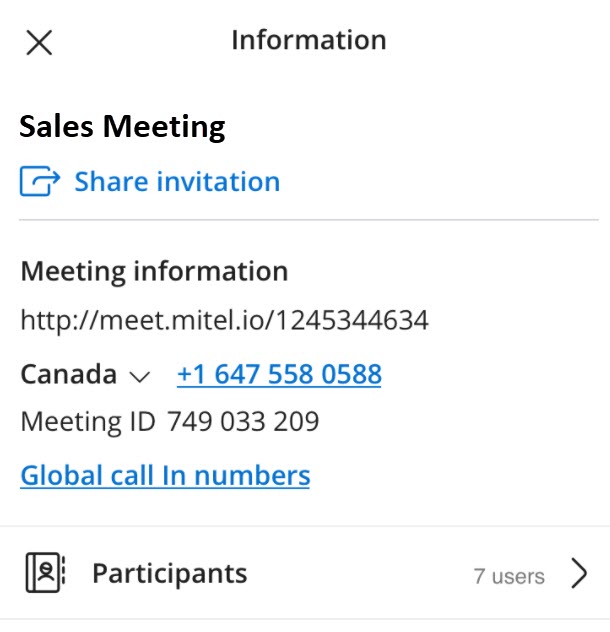Click the chevron beside Canada
Screen dimensions: 610x632
point(140,377)
